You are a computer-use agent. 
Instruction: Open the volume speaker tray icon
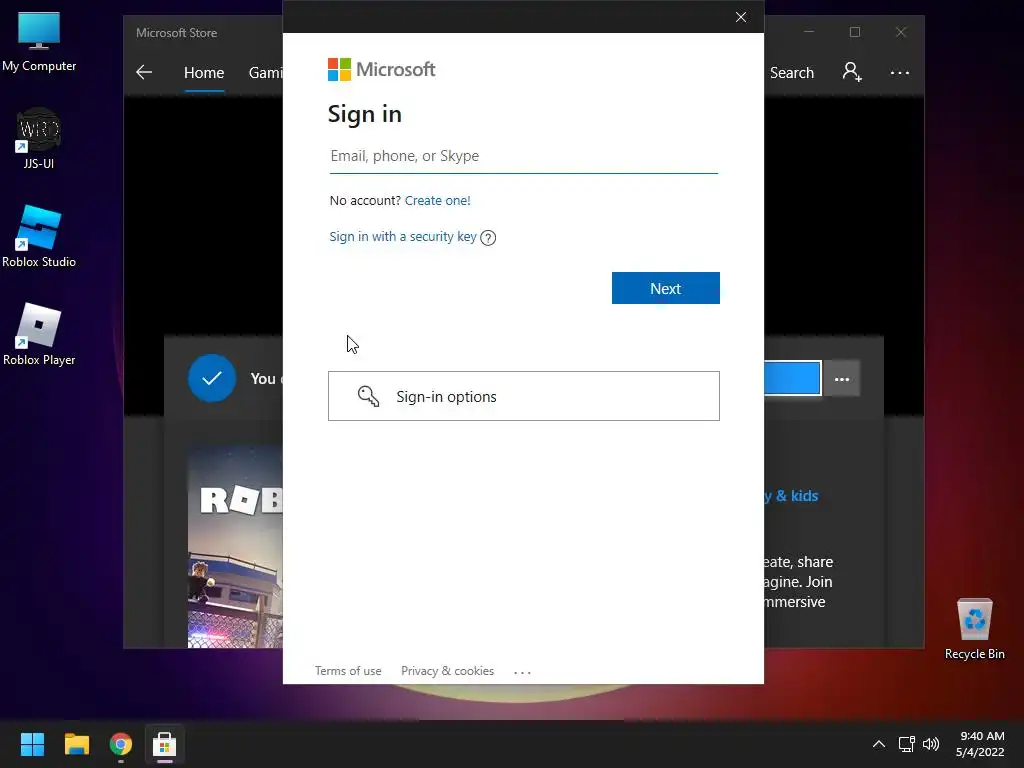pyautogui.click(x=931, y=744)
